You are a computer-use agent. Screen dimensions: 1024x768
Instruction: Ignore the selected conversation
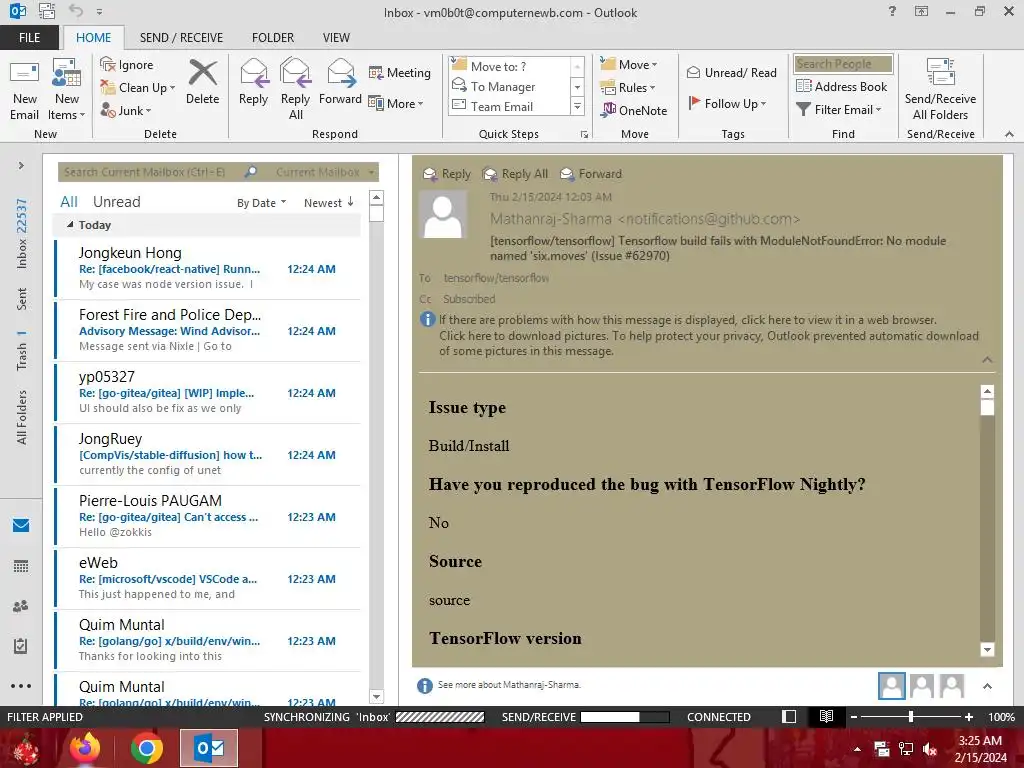(127, 65)
